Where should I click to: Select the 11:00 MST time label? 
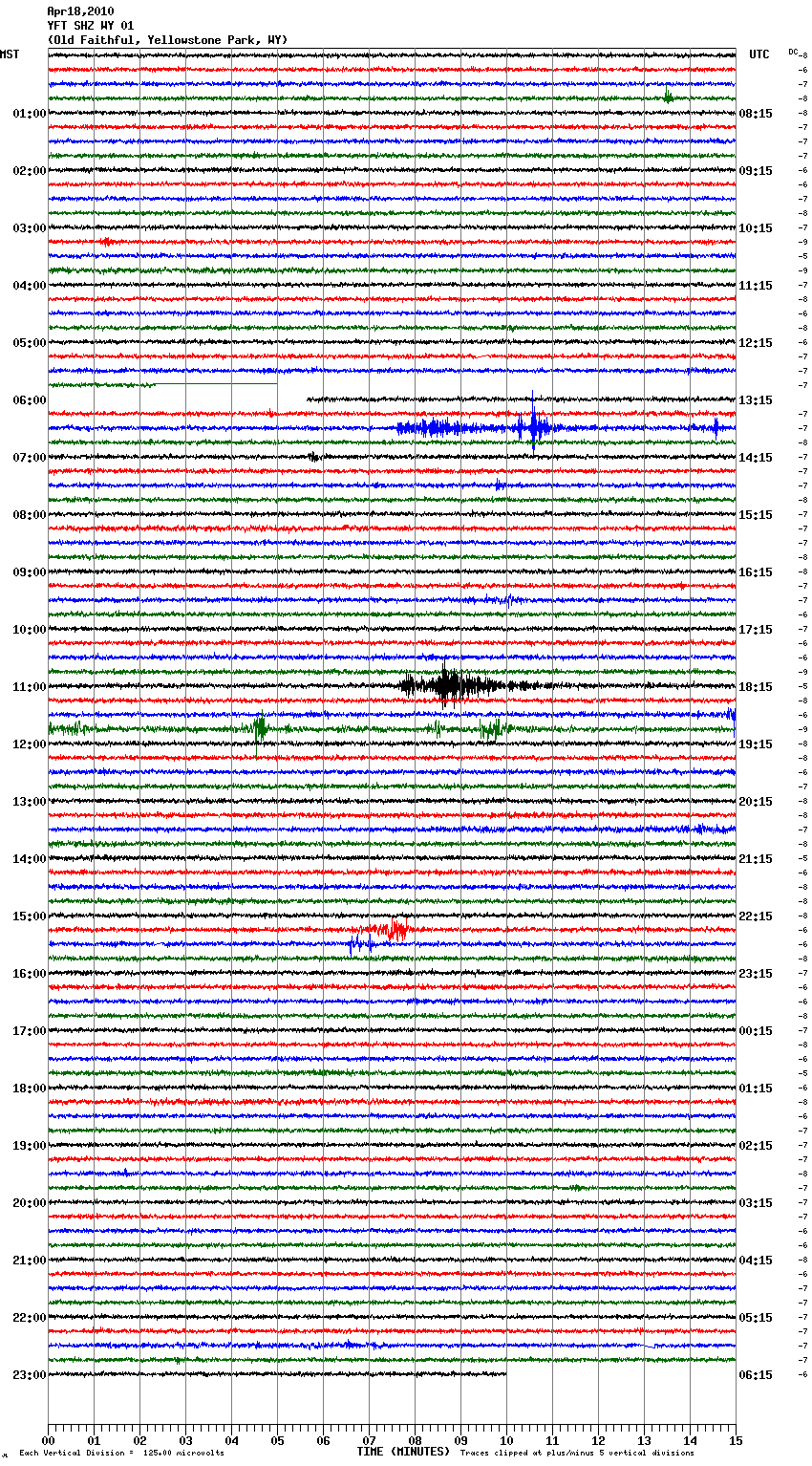[x=29, y=687]
